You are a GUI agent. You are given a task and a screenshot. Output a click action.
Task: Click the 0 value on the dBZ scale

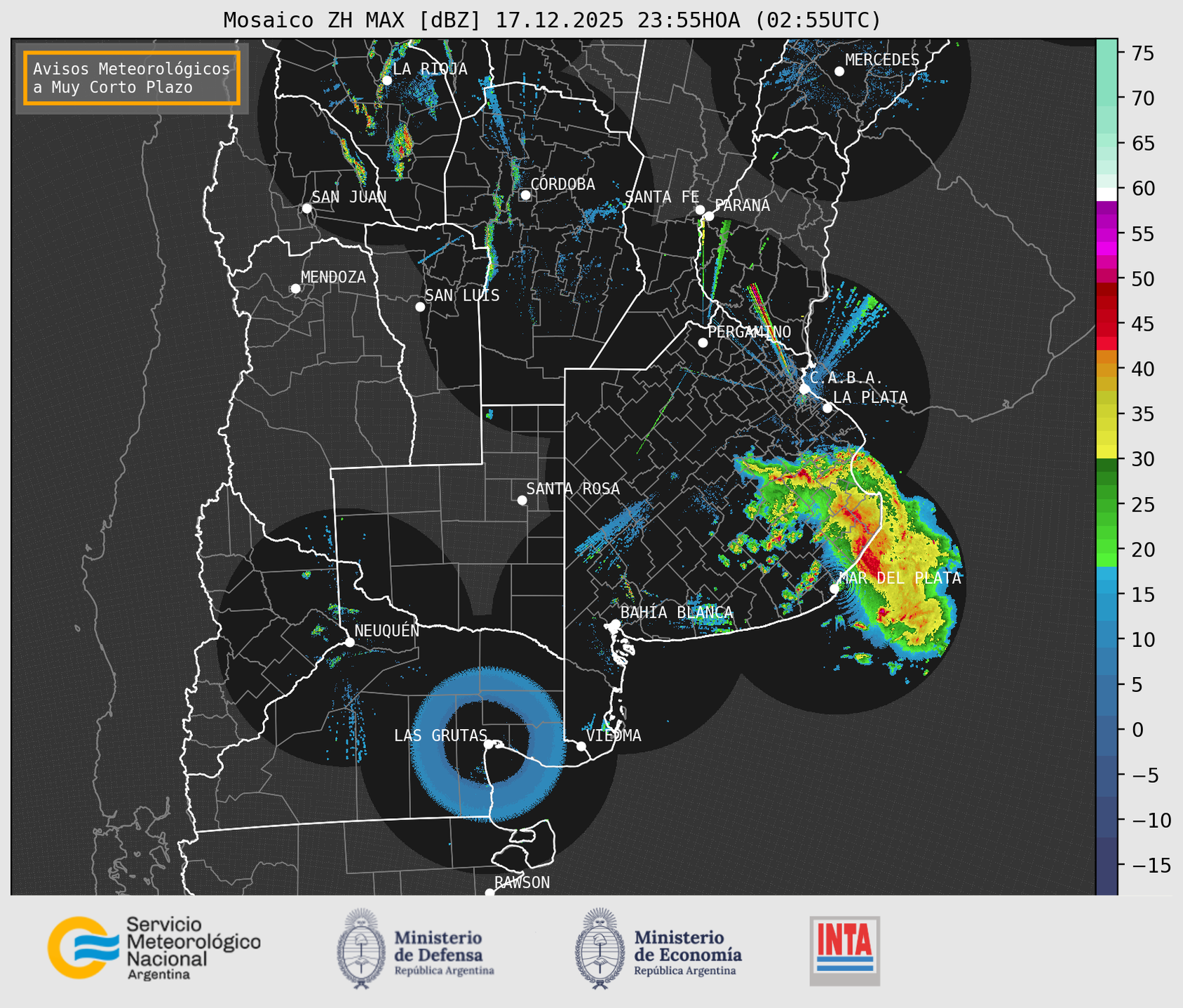(1137, 730)
